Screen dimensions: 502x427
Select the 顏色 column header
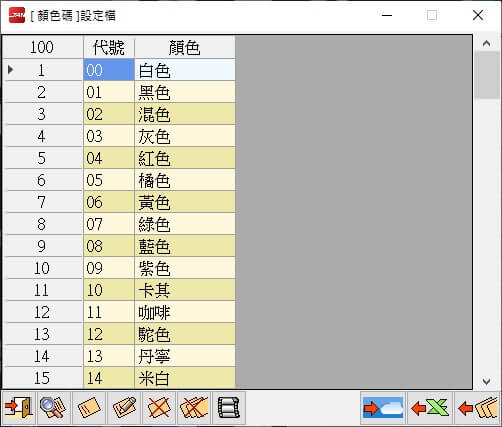pyautogui.click(x=185, y=47)
